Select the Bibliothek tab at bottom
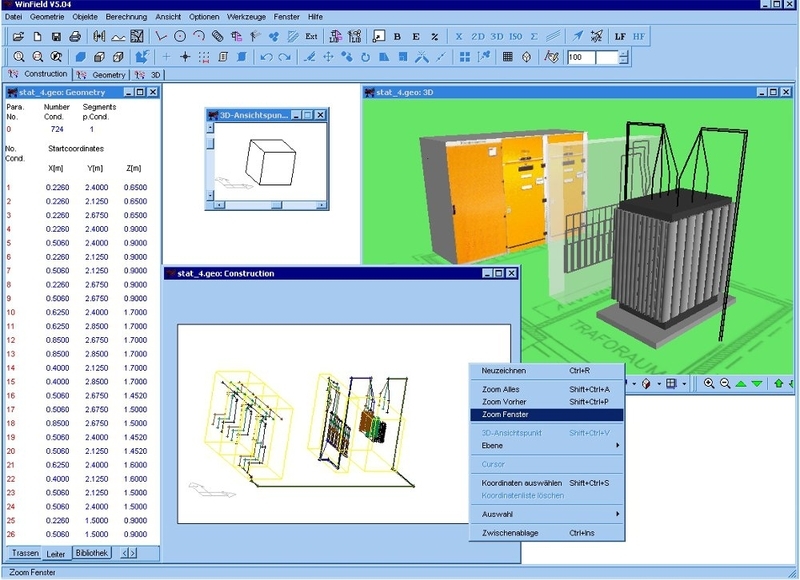Screen dimensions: 800x580 tap(91, 552)
